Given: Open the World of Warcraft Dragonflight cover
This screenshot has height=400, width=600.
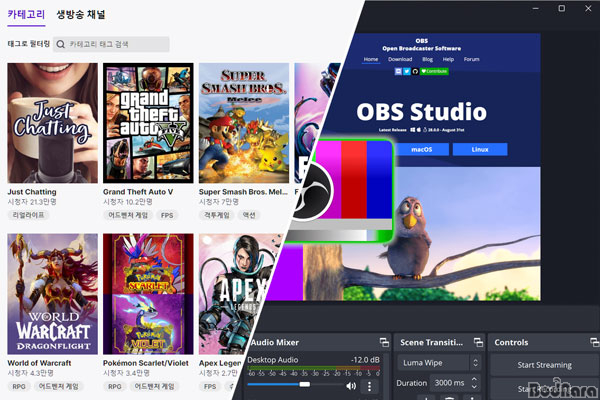Looking at the screenshot, I should point(52,294).
